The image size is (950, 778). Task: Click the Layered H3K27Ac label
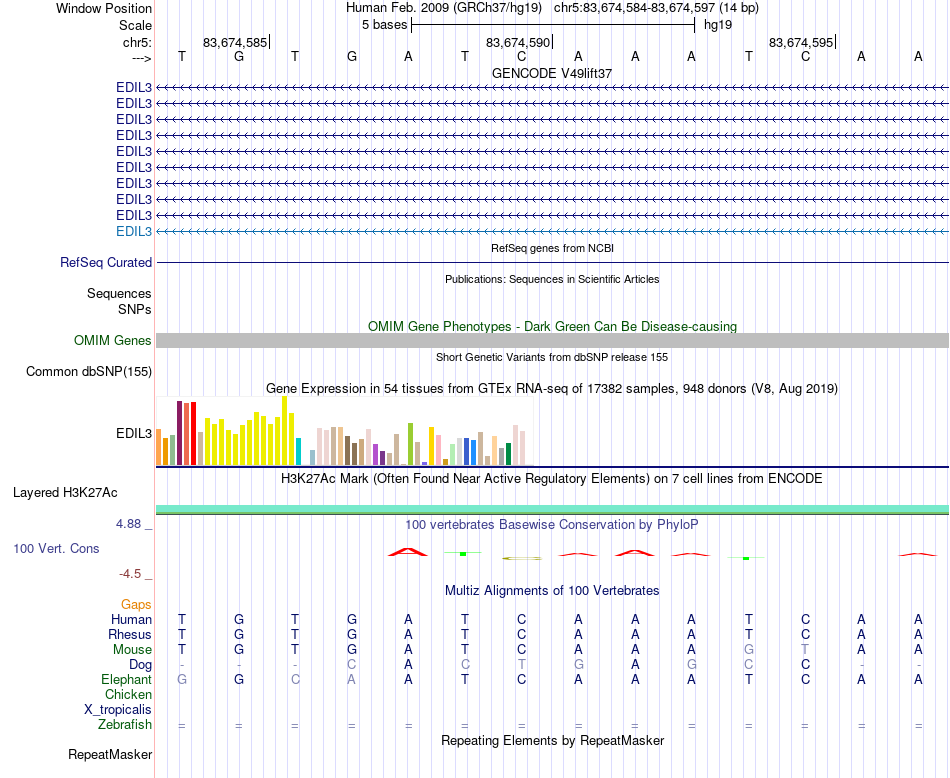(65, 493)
